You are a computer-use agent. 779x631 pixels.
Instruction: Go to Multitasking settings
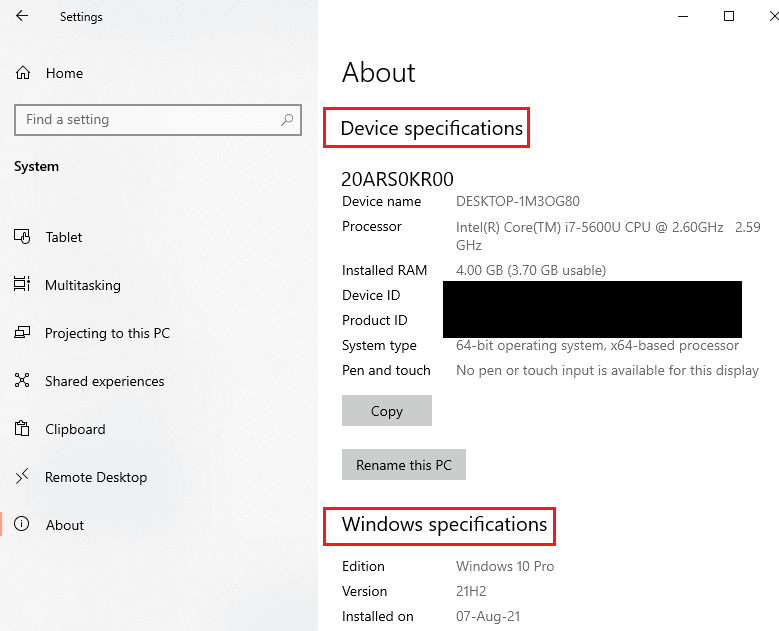point(83,285)
